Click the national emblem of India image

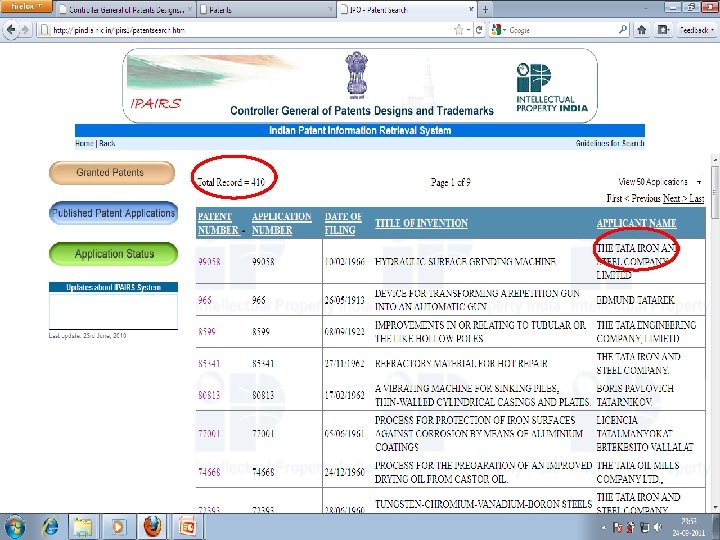(357, 75)
